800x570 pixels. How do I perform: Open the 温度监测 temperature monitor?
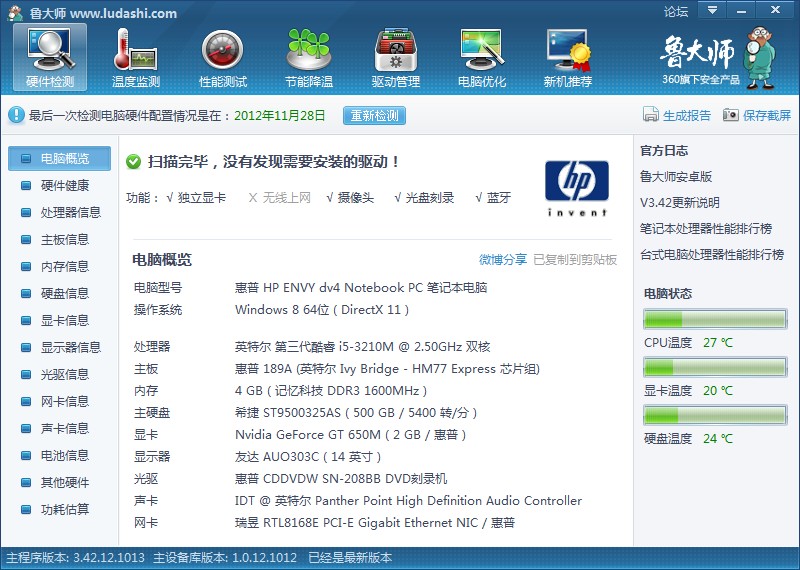[x=136, y=58]
